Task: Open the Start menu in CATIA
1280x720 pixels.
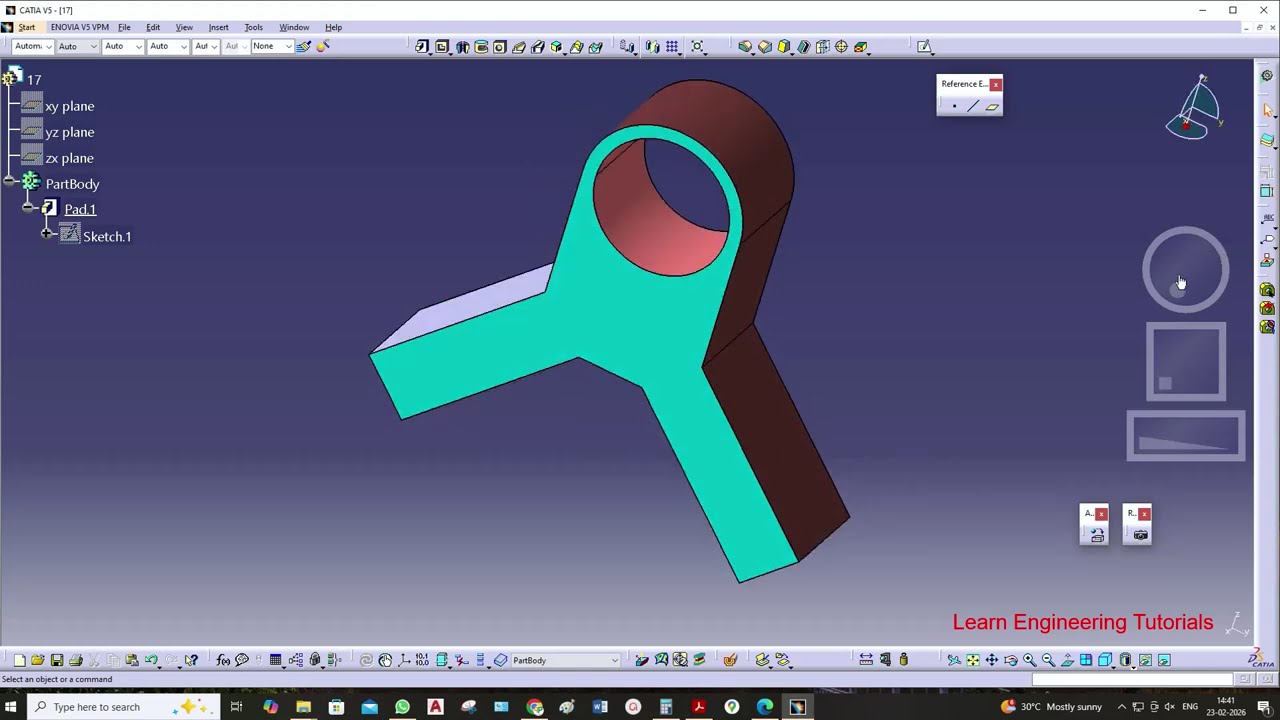Action: (26, 27)
